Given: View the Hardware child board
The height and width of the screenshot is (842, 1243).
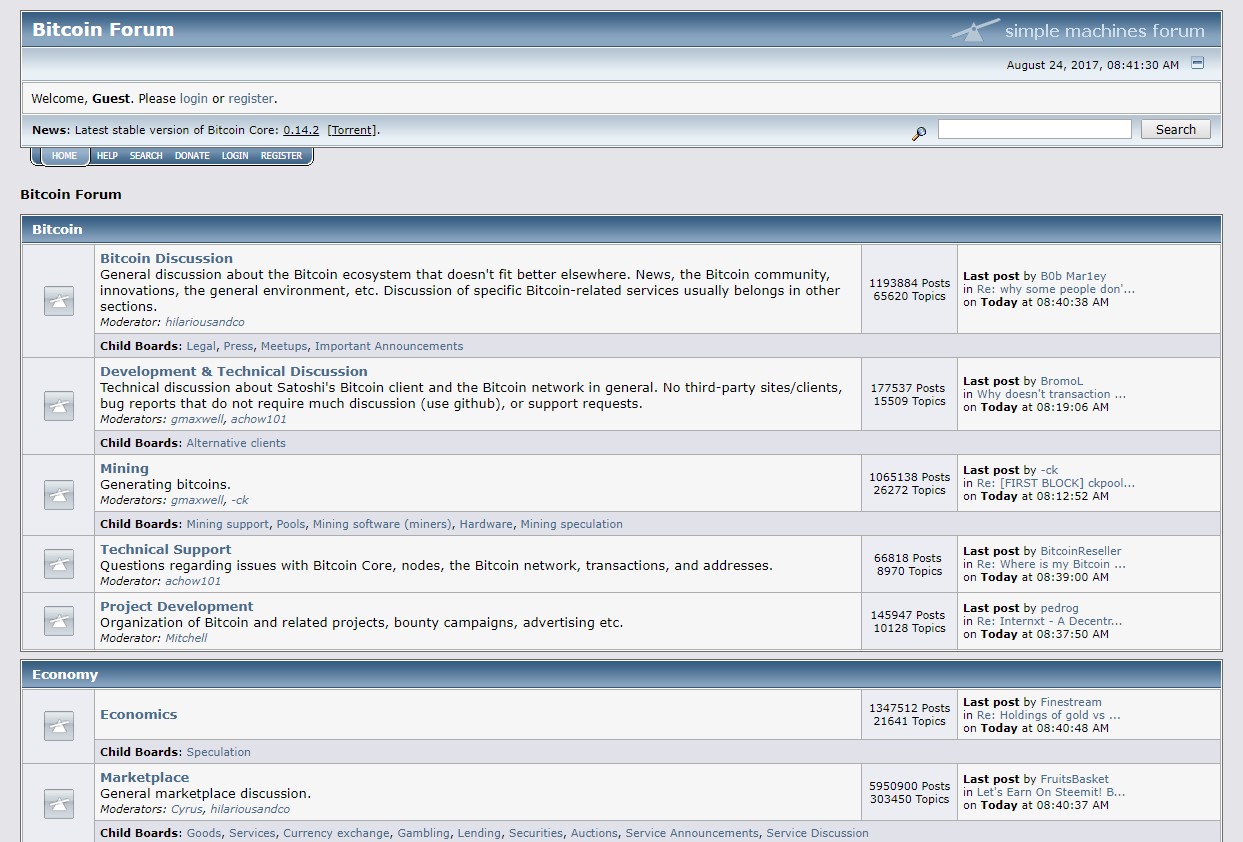Looking at the screenshot, I should 486,524.
